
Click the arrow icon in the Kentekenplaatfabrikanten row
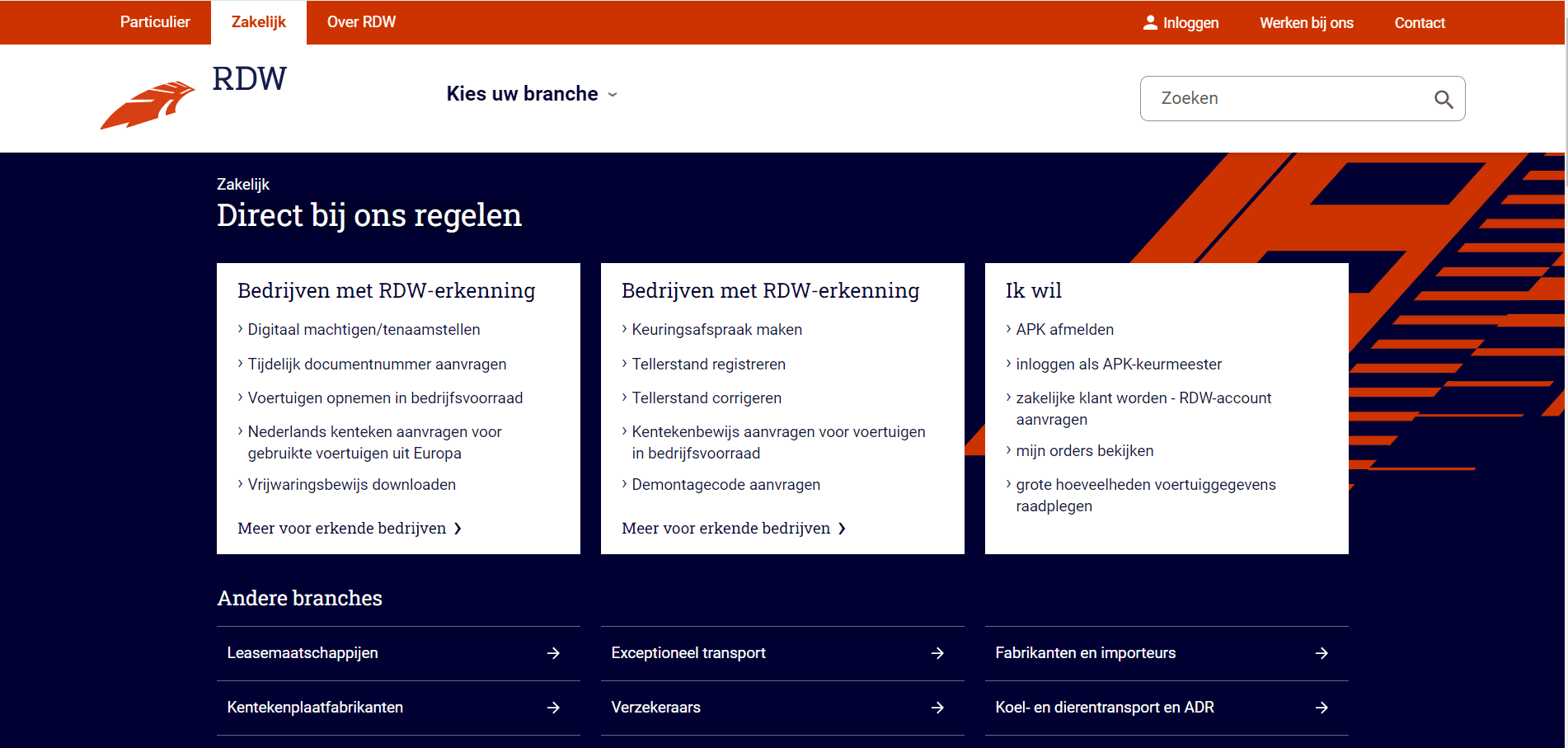click(x=553, y=708)
